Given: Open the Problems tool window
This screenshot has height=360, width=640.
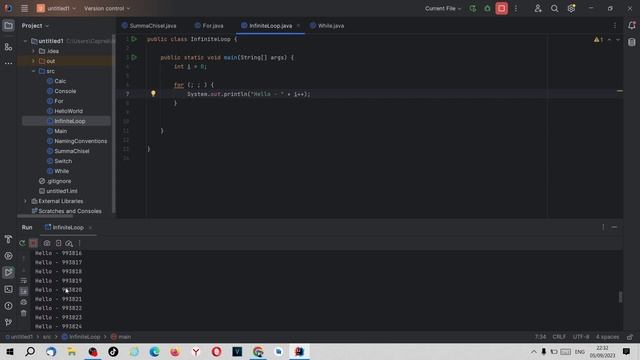Looking at the screenshot, I should [x=8, y=306].
